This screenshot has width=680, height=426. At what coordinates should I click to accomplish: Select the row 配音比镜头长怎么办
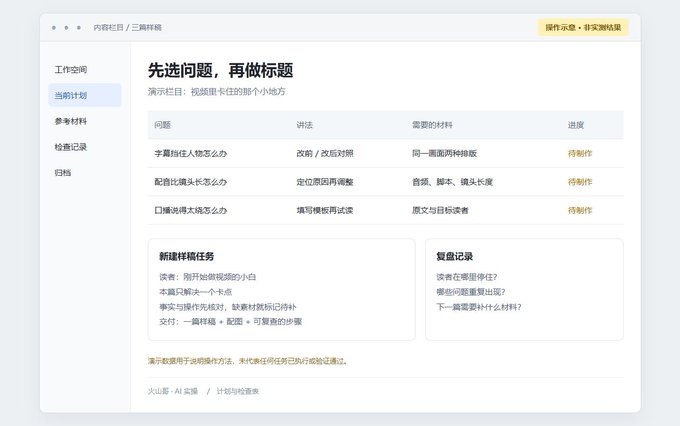tap(386, 182)
